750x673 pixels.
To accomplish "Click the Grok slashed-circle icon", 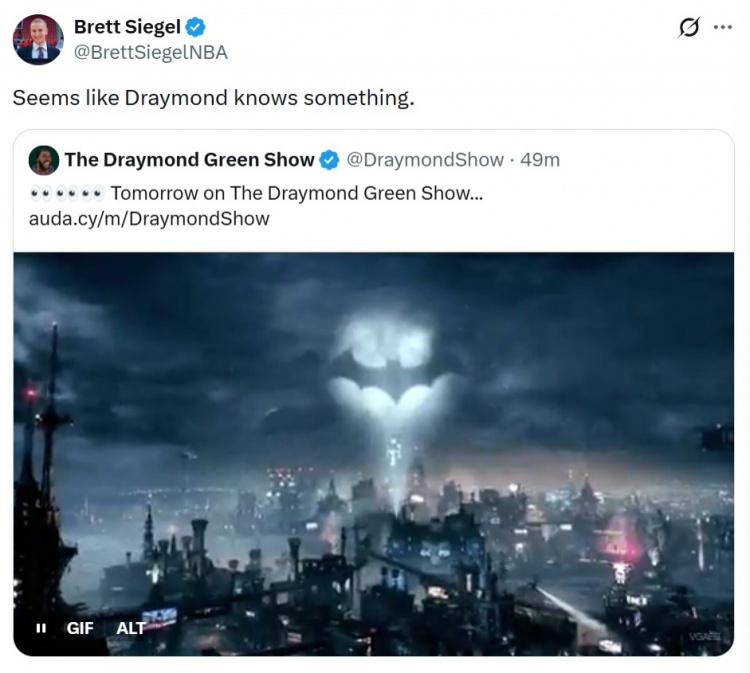I will [689, 27].
